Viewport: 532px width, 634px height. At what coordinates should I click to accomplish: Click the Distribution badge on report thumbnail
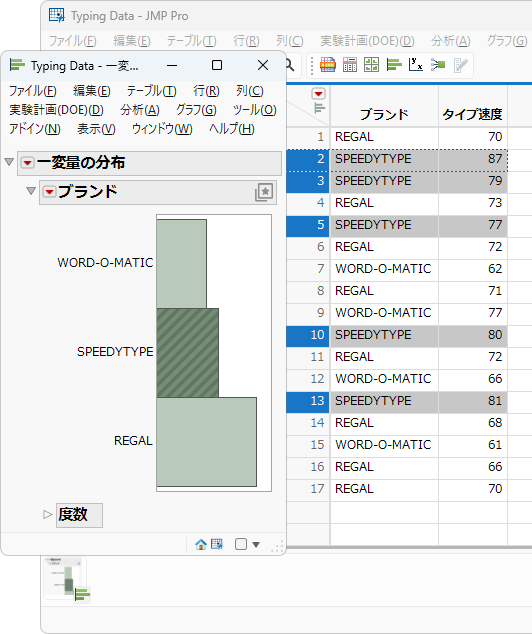point(82,595)
